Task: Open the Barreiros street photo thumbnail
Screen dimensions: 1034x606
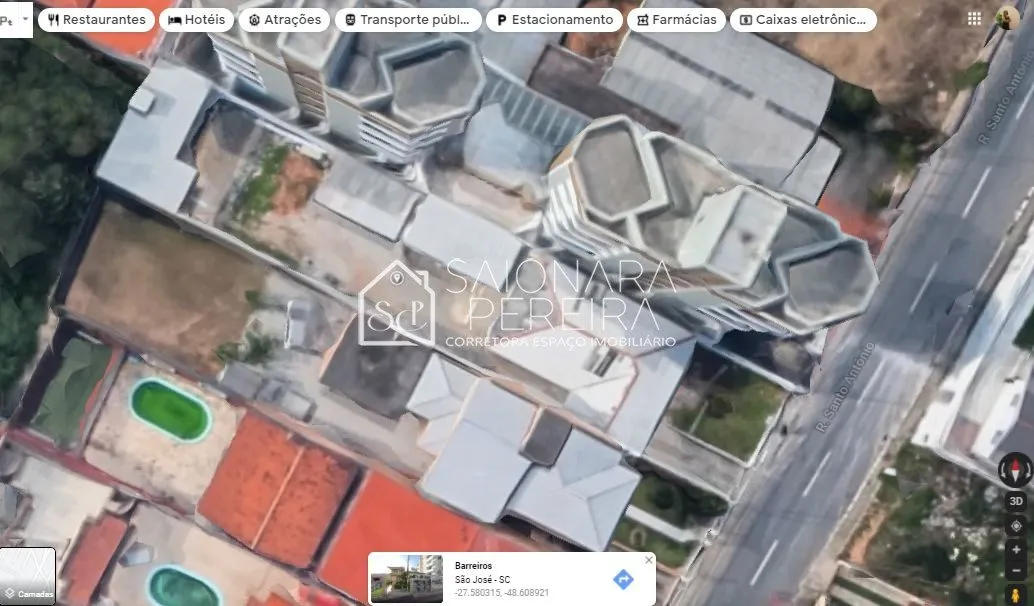Action: [406, 578]
